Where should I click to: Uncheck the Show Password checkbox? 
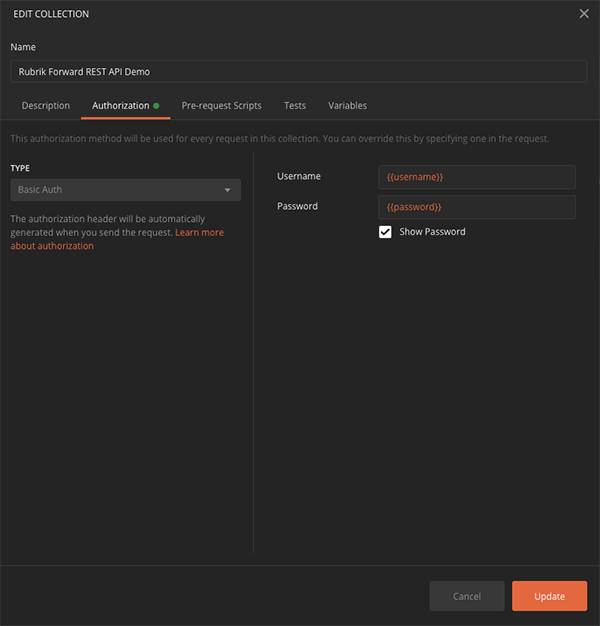click(385, 232)
